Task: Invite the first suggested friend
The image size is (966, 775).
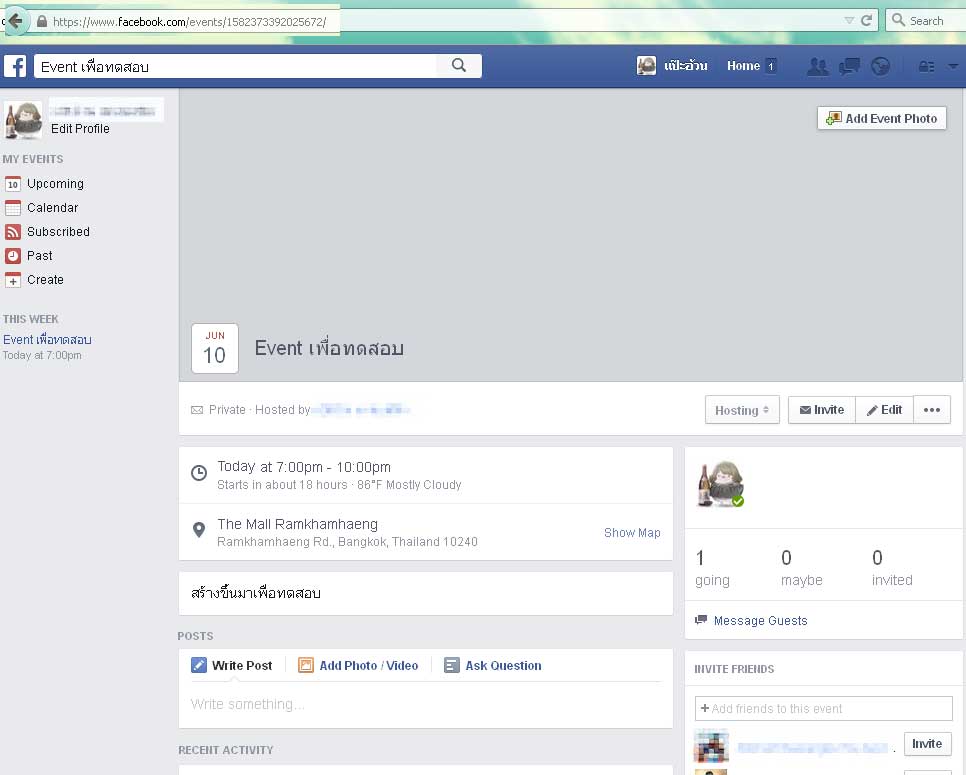Action: pyautogui.click(x=927, y=744)
